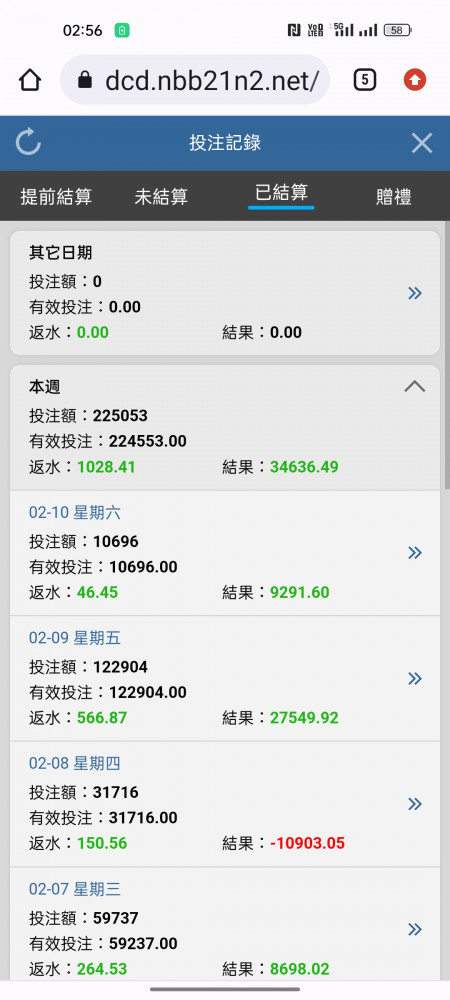Tap the dcd.nbb21n2.net address bar
This screenshot has width=450, height=1000.
[195, 80]
